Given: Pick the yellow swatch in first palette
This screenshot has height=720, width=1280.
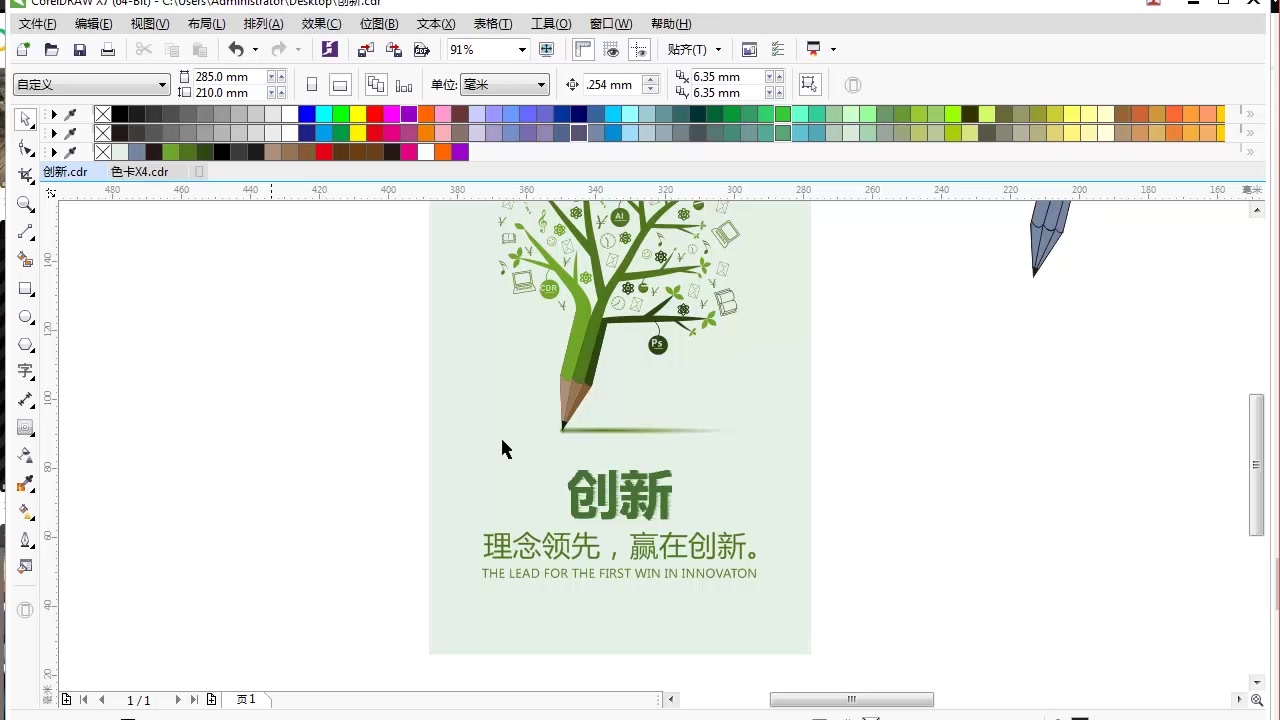Looking at the screenshot, I should (x=358, y=114).
